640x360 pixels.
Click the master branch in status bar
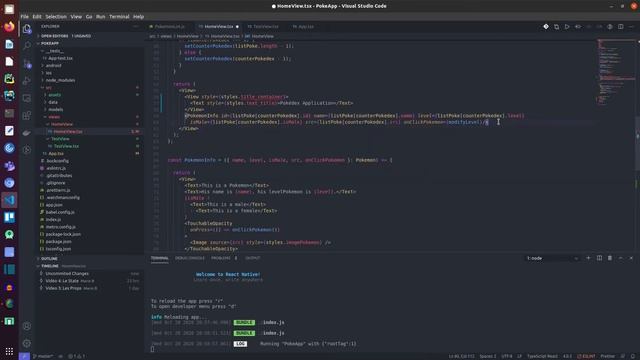pyautogui.click(x=42, y=356)
